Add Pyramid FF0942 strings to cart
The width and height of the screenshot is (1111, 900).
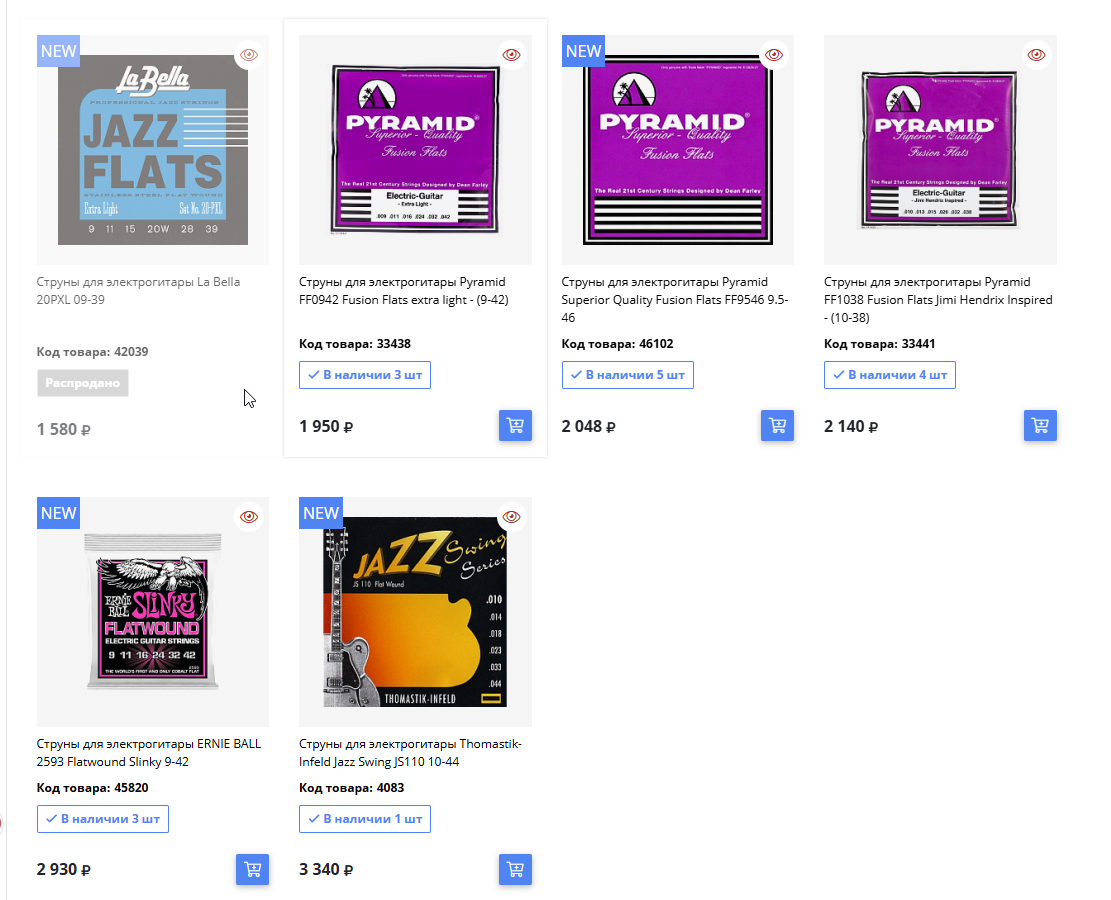coord(515,426)
